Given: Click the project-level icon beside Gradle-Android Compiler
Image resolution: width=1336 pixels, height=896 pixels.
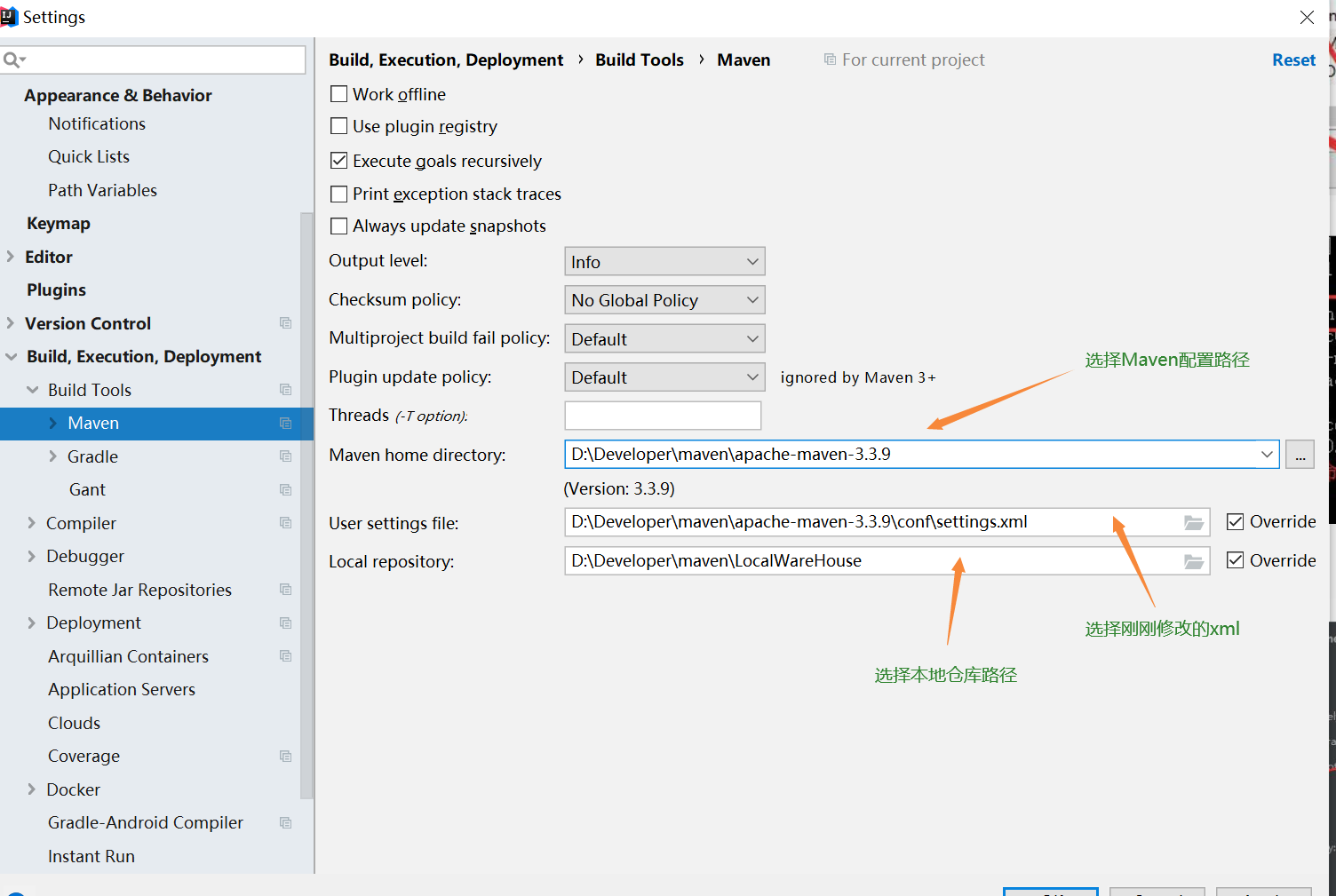Looking at the screenshot, I should pyautogui.click(x=286, y=823).
